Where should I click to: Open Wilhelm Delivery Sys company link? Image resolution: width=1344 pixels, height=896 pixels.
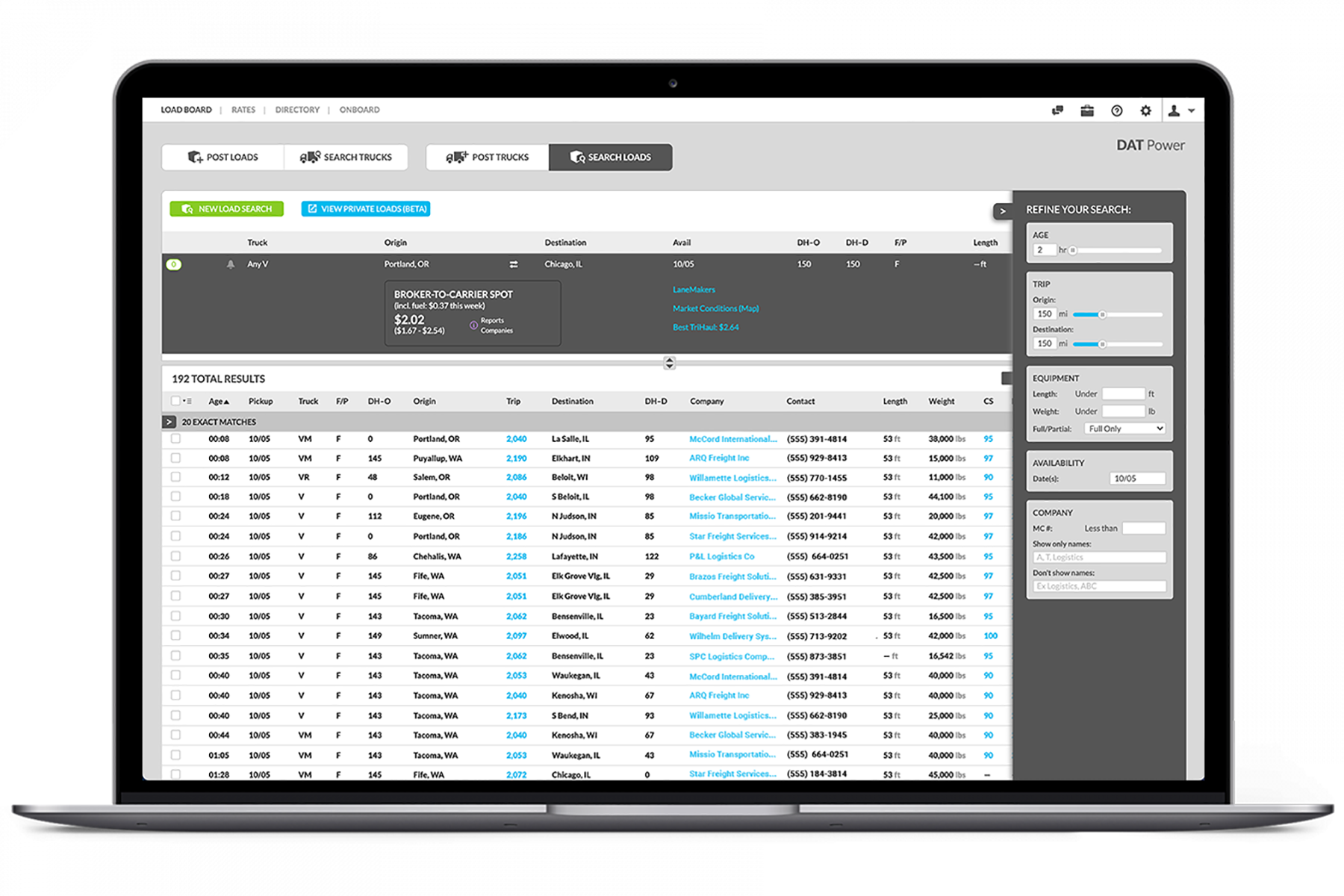[732, 636]
